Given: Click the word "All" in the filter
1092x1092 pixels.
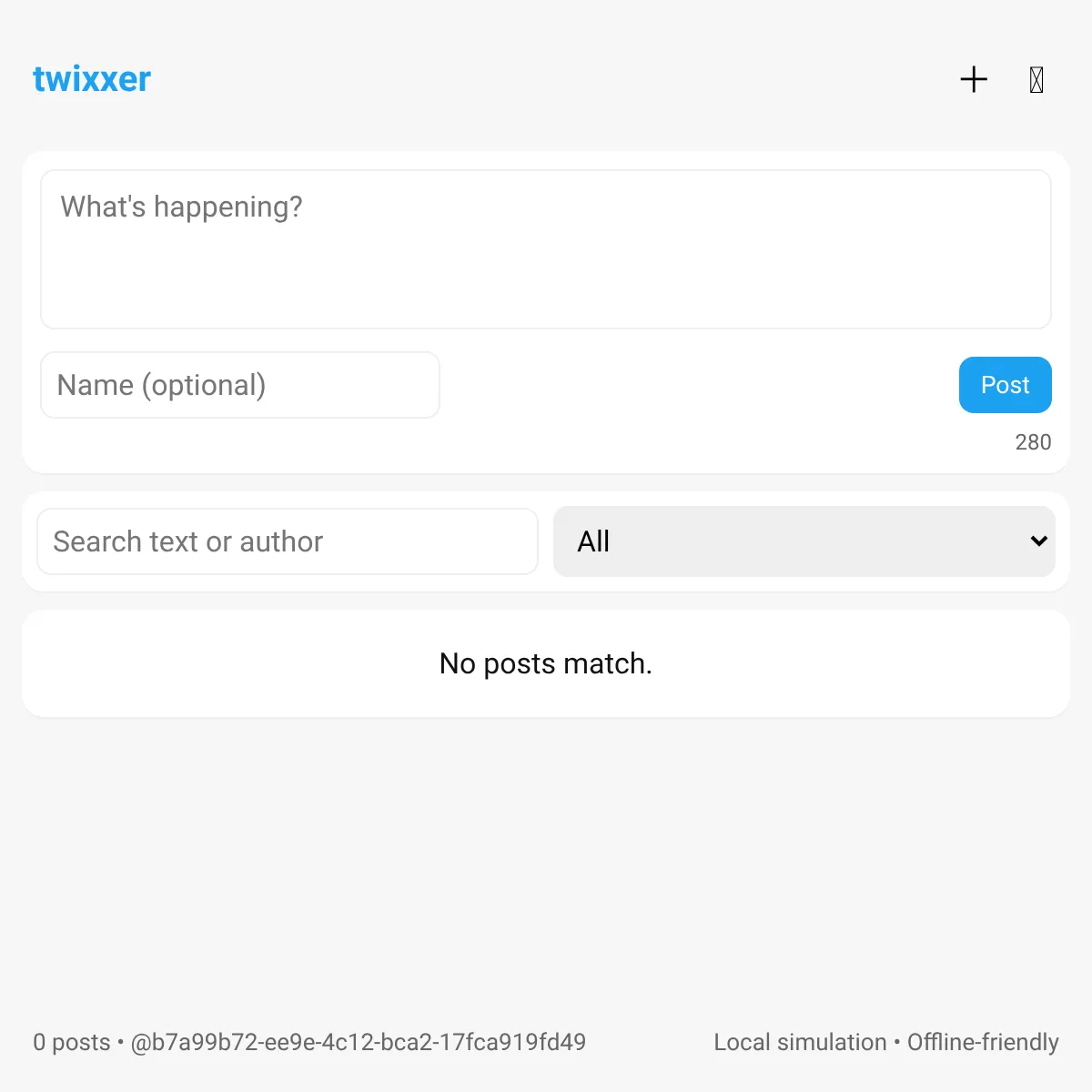Looking at the screenshot, I should pyautogui.click(x=593, y=541).
